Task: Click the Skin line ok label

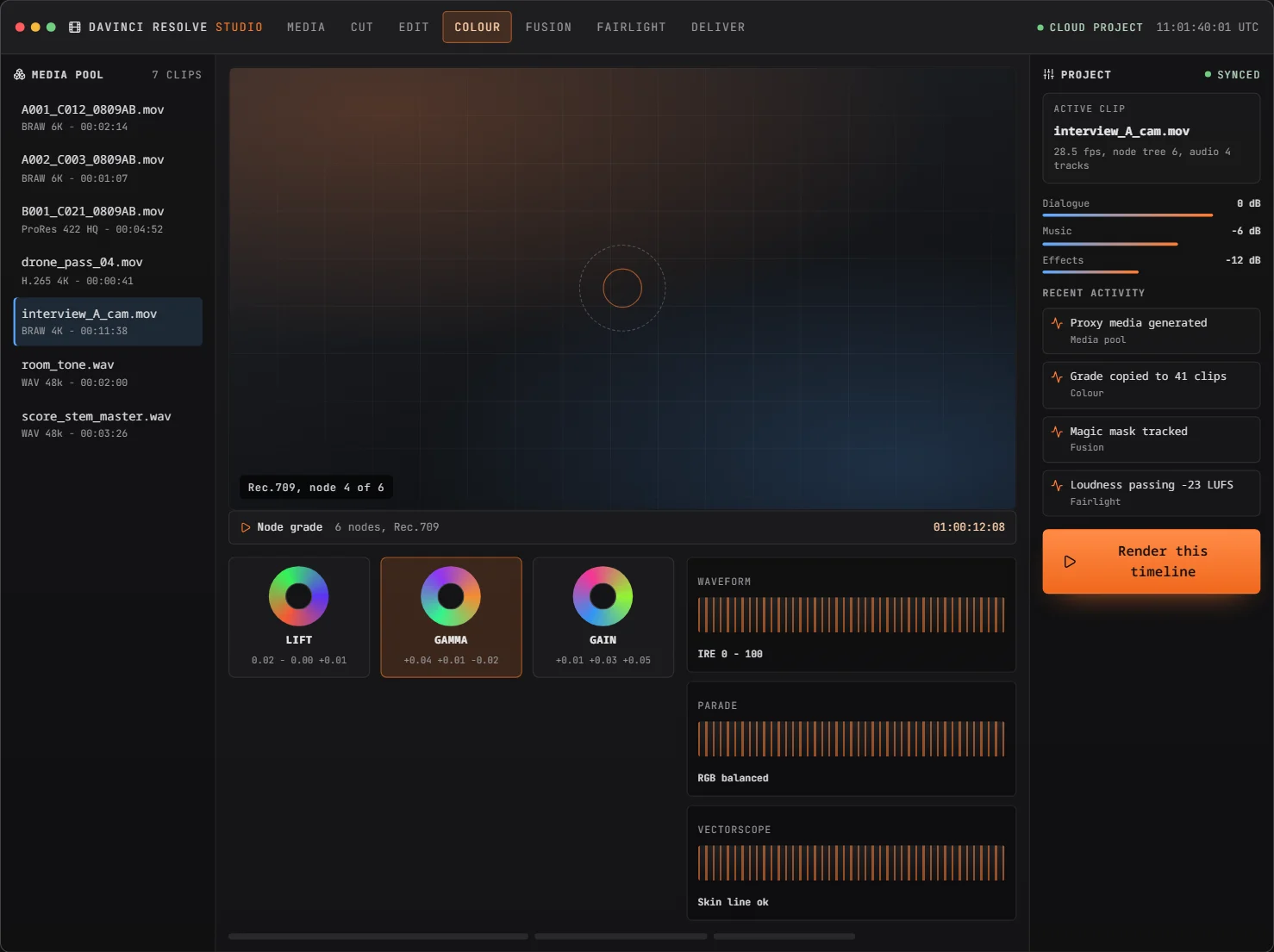Action: 733,902
